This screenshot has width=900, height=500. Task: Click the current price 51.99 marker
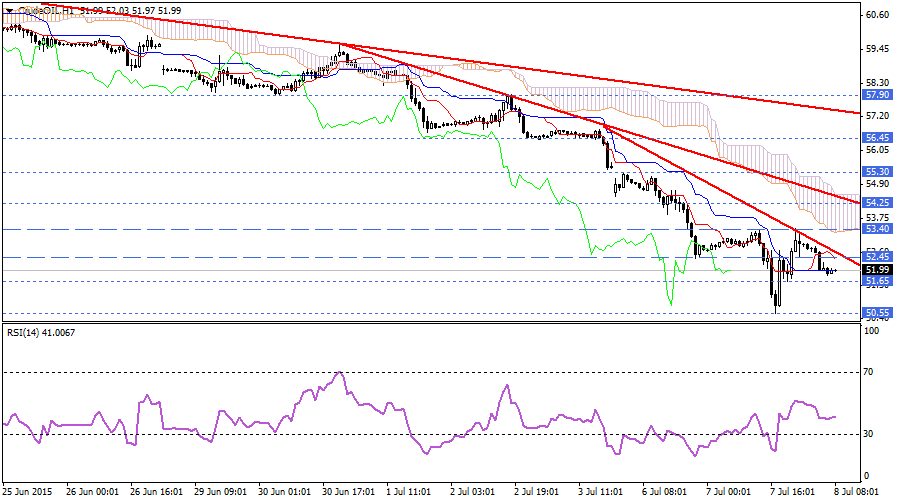click(876, 270)
